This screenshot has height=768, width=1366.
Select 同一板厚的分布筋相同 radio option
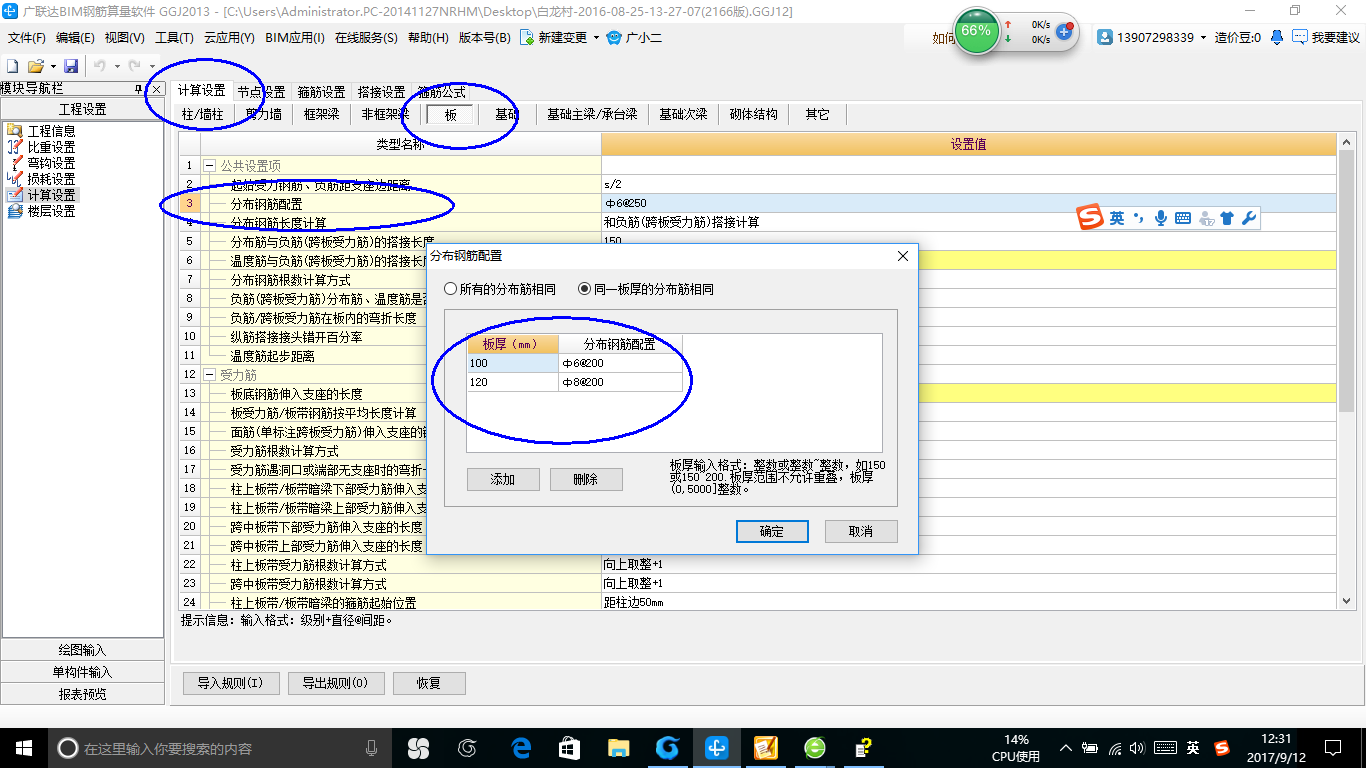click(646, 289)
